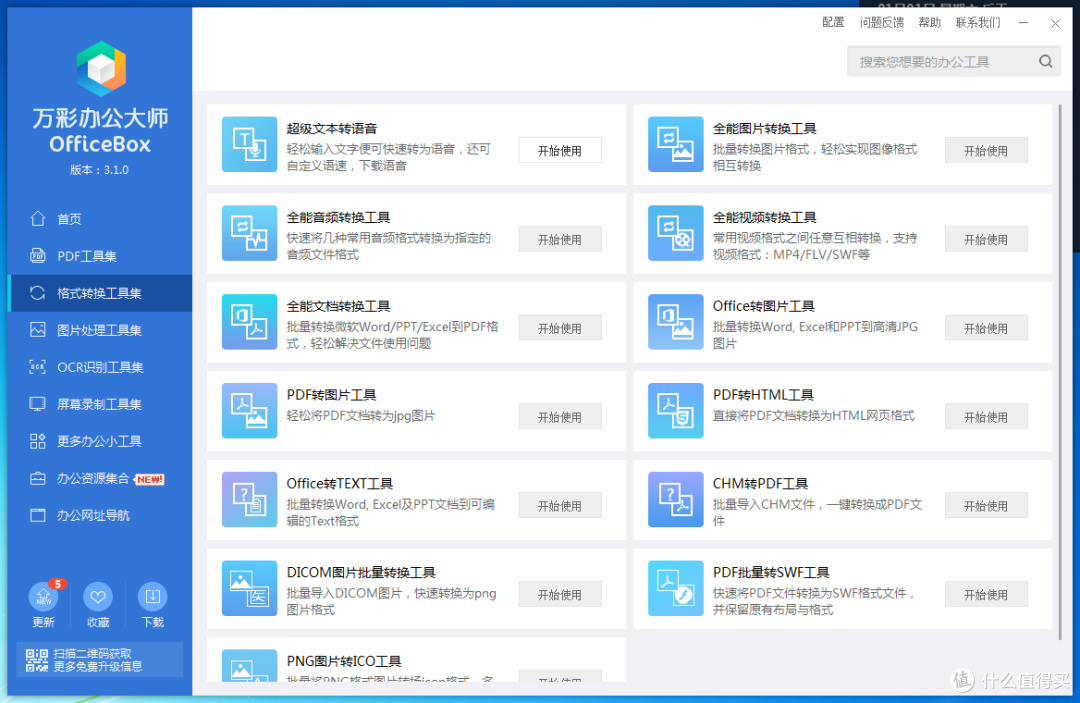The height and width of the screenshot is (703, 1080).
Task: Open the 问题反馈 menu item
Action: 881,22
